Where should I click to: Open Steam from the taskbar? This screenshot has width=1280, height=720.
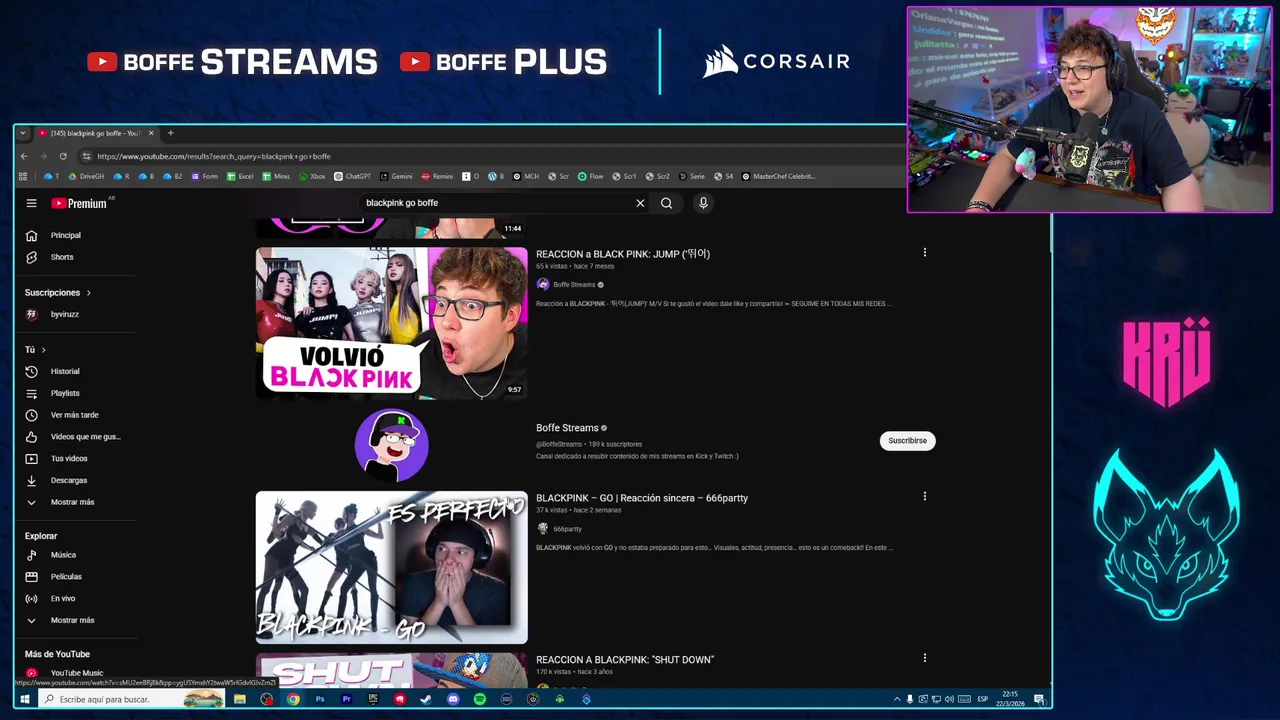click(426, 699)
